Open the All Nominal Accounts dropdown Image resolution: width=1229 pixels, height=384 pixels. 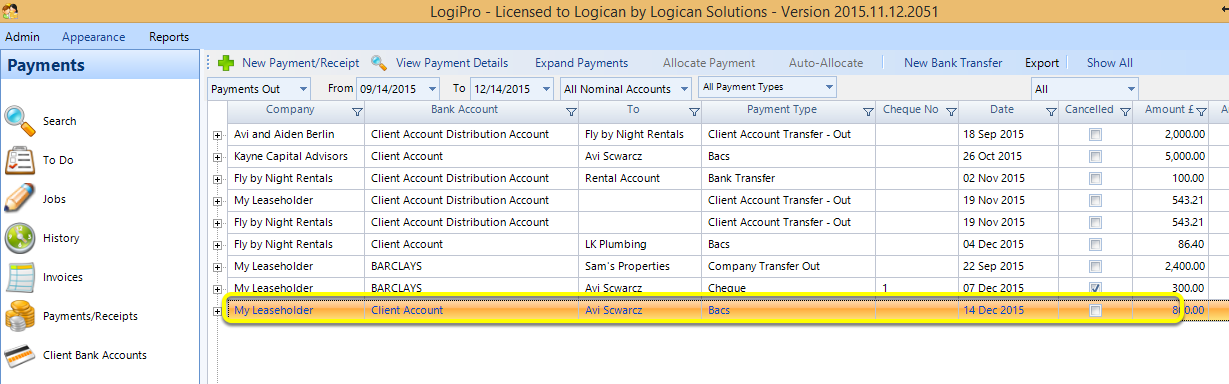tap(683, 89)
